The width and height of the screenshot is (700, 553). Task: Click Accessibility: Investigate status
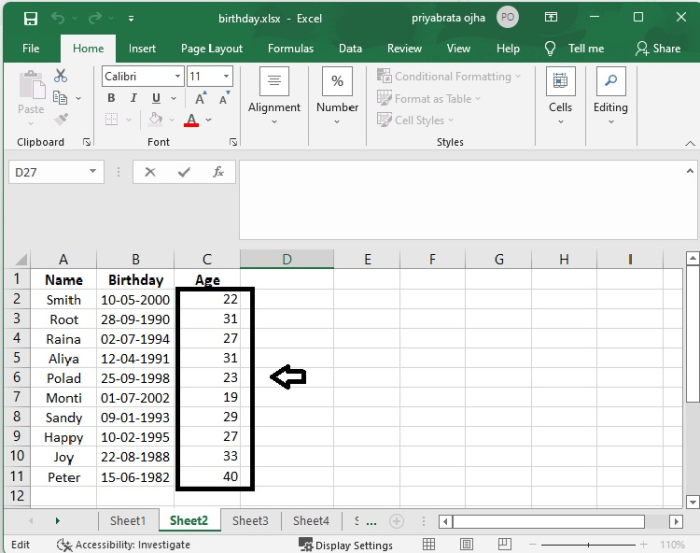pyautogui.click(x=124, y=545)
